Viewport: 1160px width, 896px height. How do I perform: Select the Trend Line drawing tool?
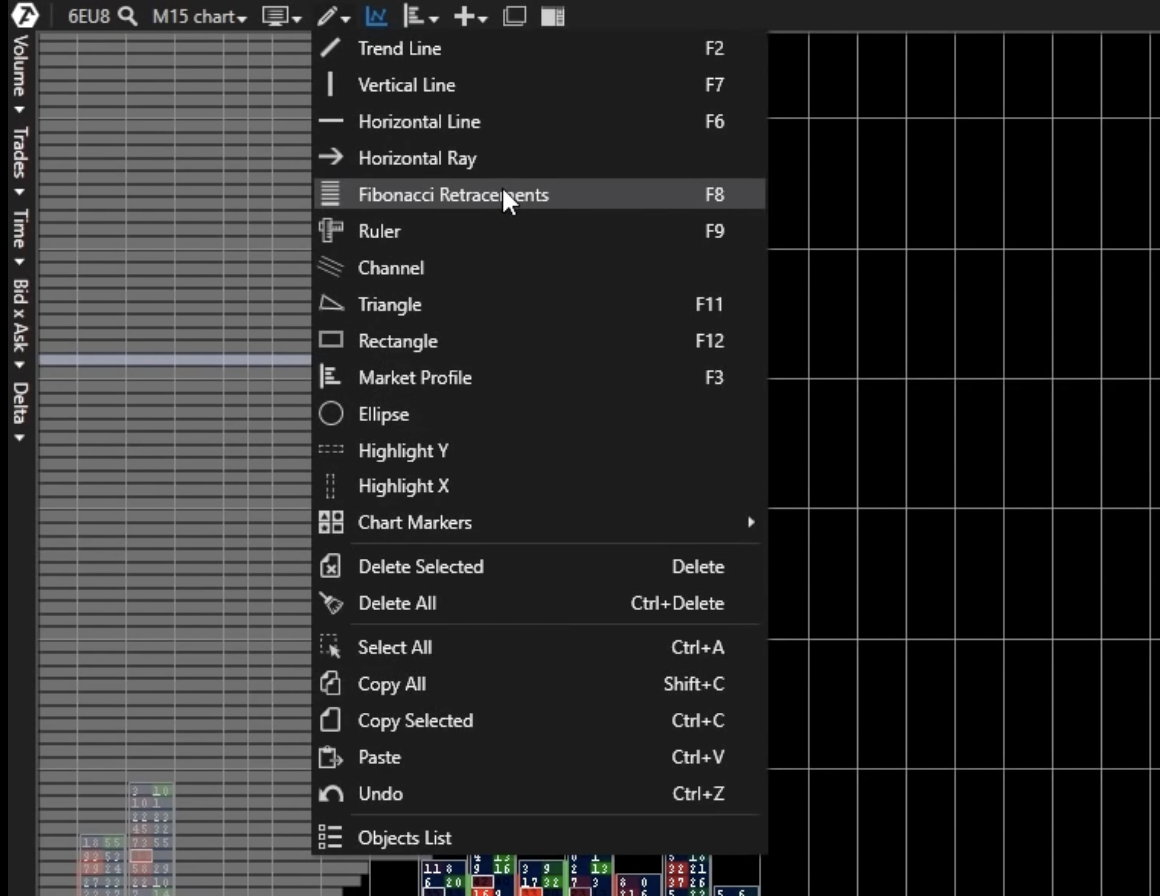539,48
